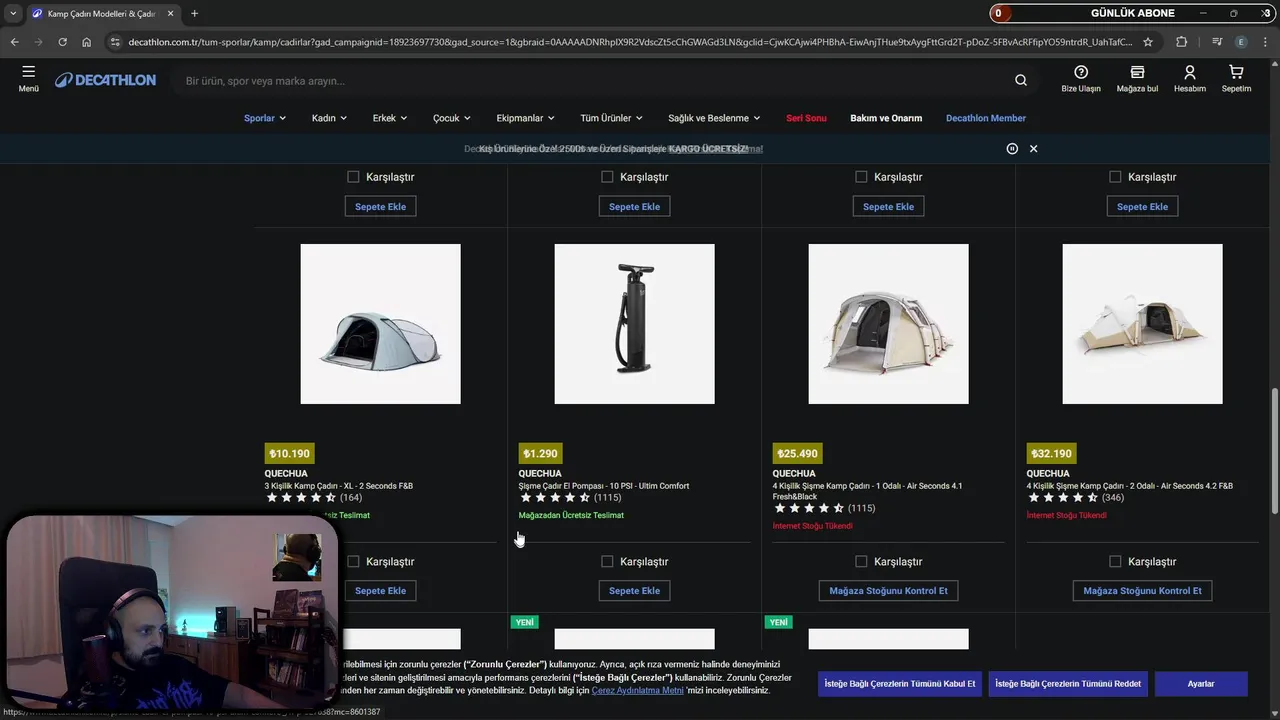
Task: Click browser back arrow
Action: [14, 42]
